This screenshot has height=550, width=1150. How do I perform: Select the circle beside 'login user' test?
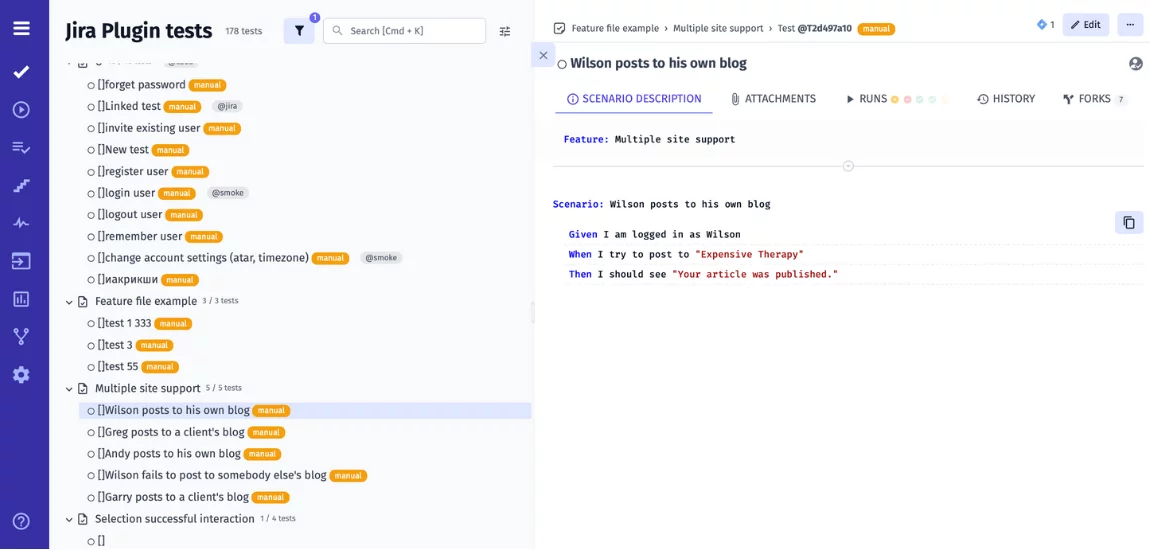point(91,194)
